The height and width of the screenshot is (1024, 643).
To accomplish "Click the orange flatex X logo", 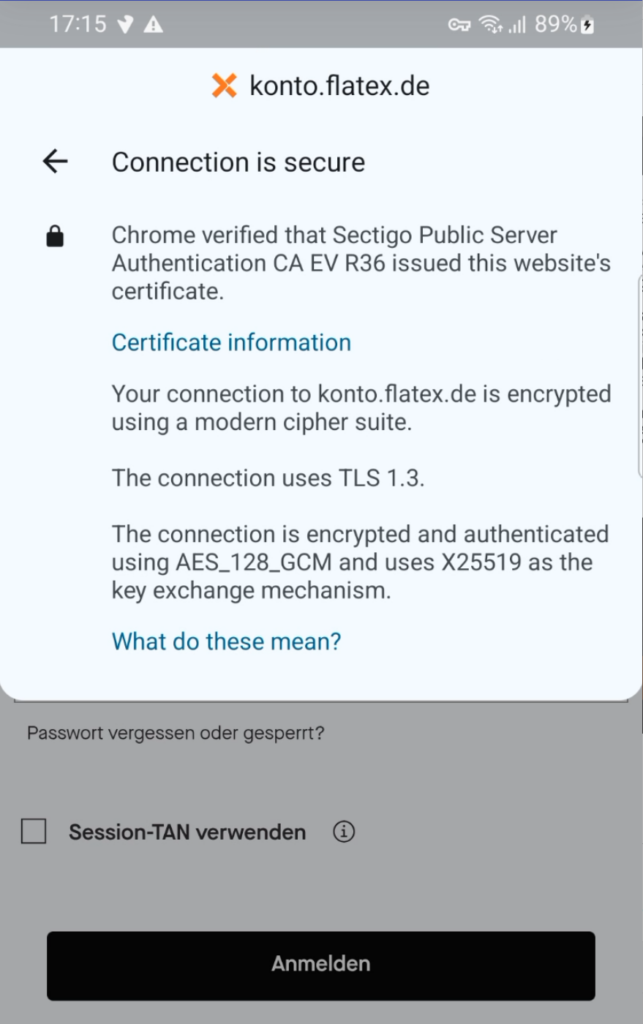I will click(x=225, y=86).
